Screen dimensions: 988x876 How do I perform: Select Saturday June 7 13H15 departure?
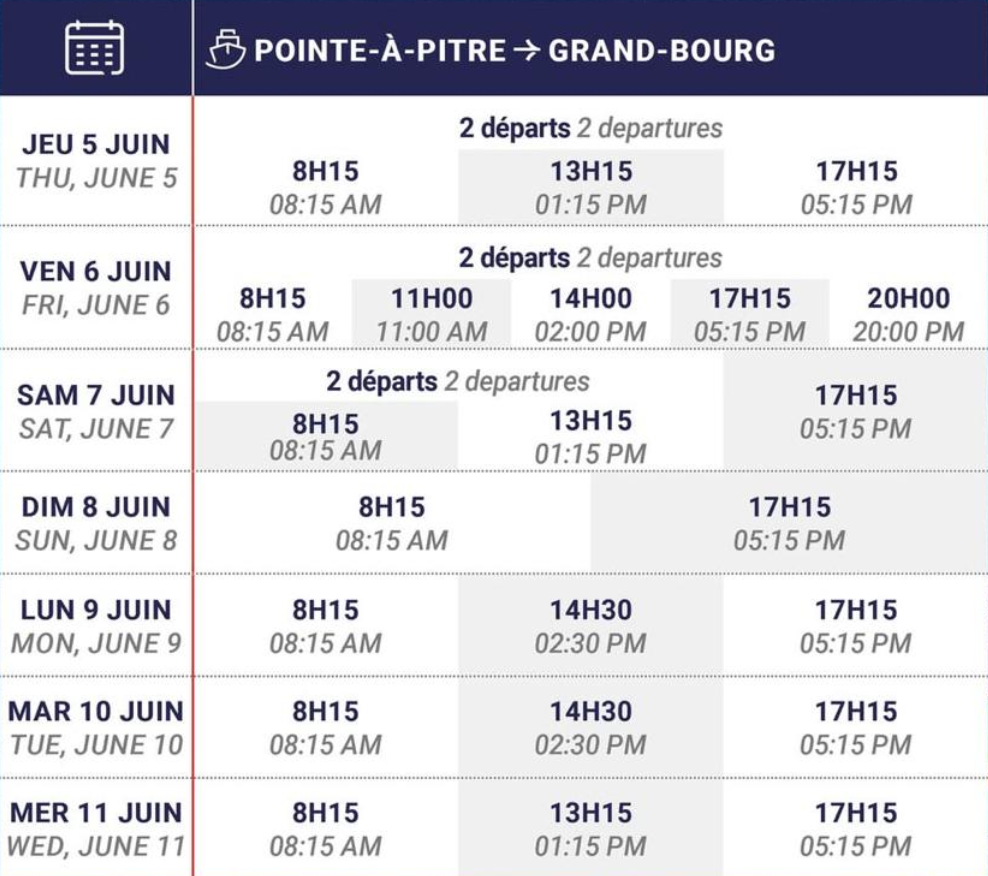click(591, 437)
